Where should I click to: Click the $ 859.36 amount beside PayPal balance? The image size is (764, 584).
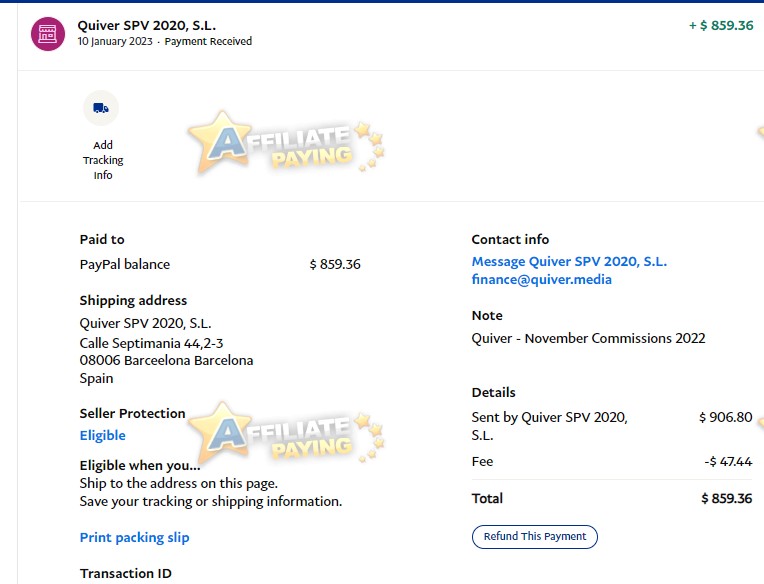click(335, 264)
